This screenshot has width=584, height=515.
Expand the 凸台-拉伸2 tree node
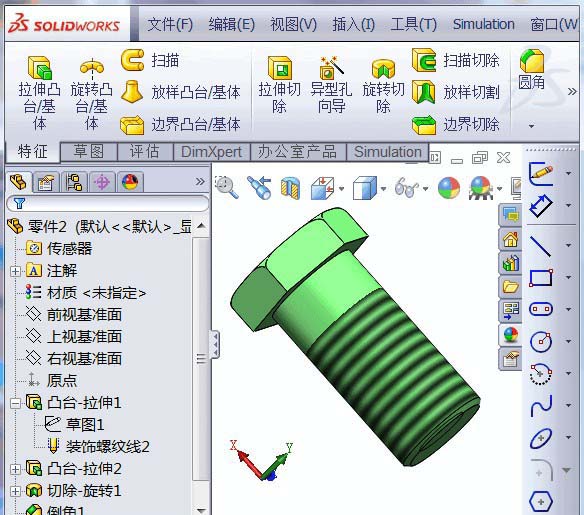pos(15,469)
